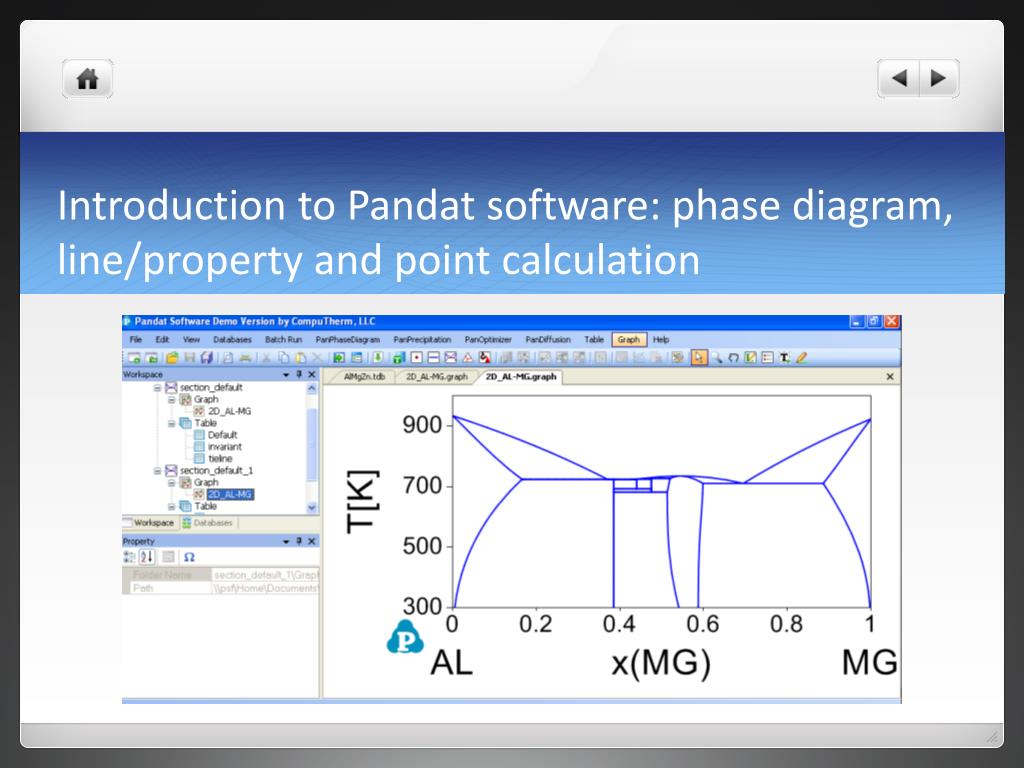This screenshot has height=768, width=1024.
Task: Run line calculation toolbar icon
Action: tap(434, 357)
